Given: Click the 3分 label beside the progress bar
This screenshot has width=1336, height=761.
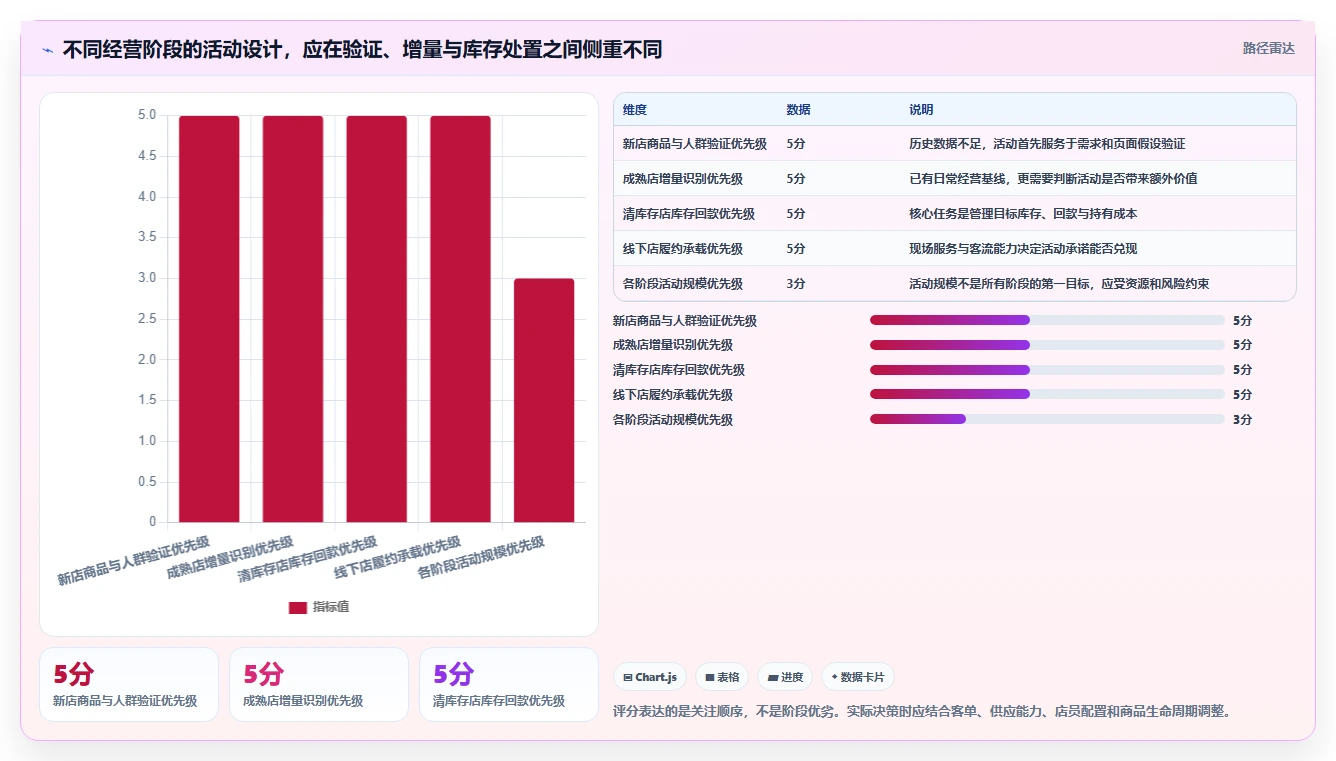Looking at the screenshot, I should click(1242, 420).
